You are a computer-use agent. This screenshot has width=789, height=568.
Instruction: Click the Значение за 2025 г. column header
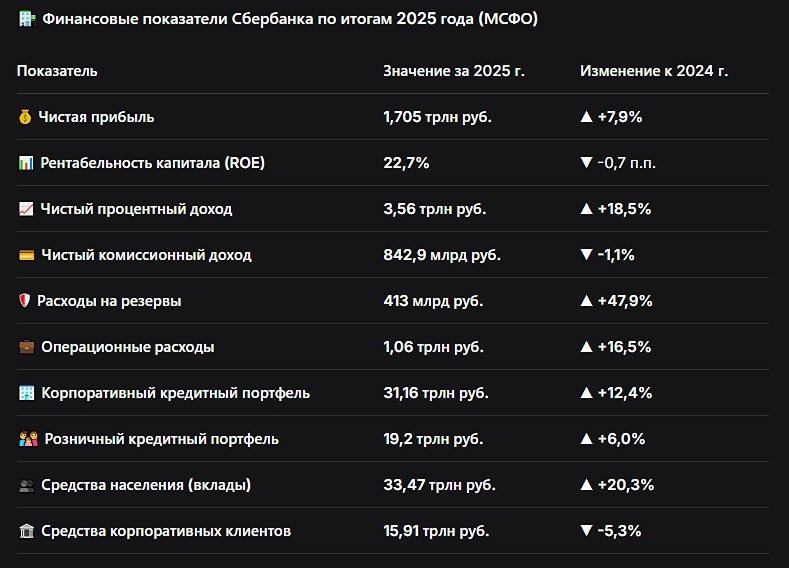tap(453, 72)
